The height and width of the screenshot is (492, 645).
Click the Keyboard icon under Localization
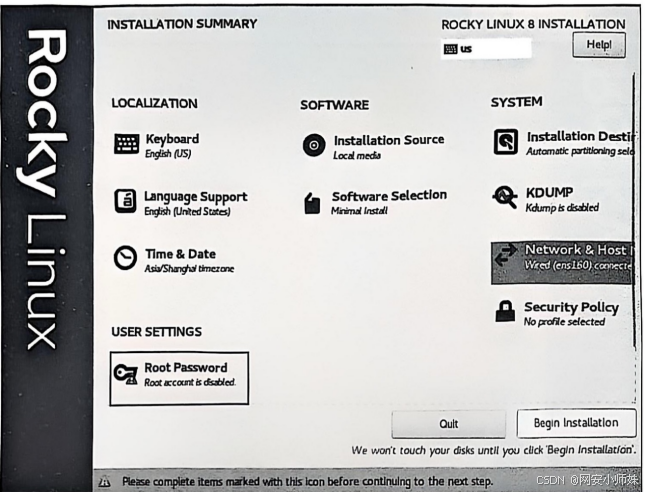126,144
